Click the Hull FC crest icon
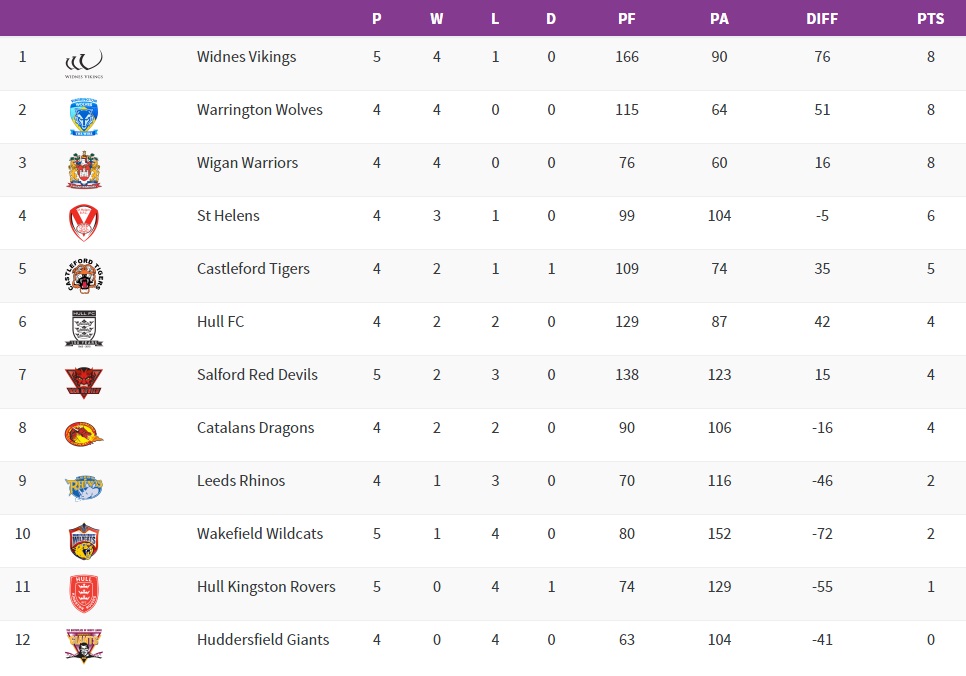The height and width of the screenshot is (676, 966). click(84, 328)
